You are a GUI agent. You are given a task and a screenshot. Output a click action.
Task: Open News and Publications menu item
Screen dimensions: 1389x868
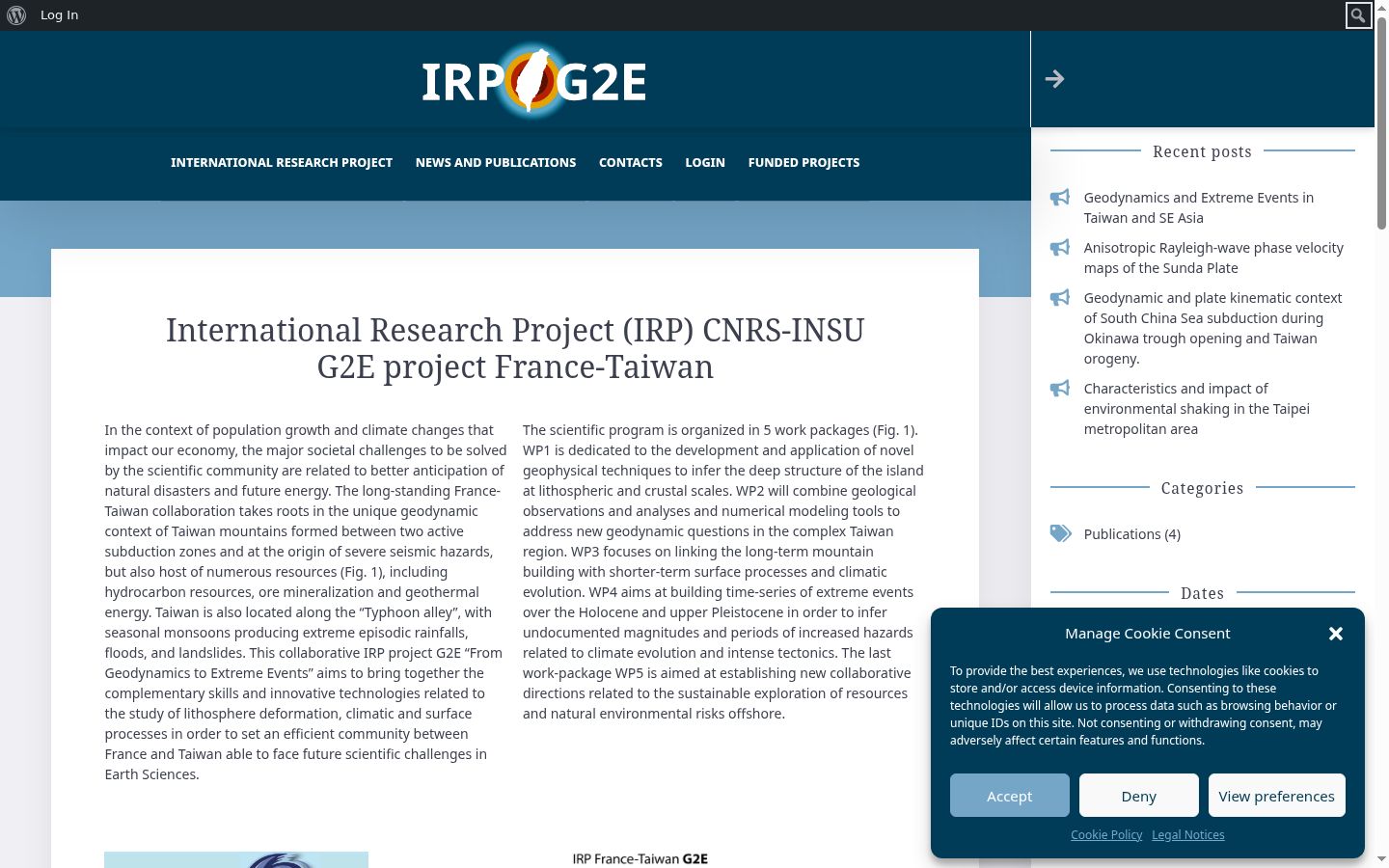click(x=496, y=162)
